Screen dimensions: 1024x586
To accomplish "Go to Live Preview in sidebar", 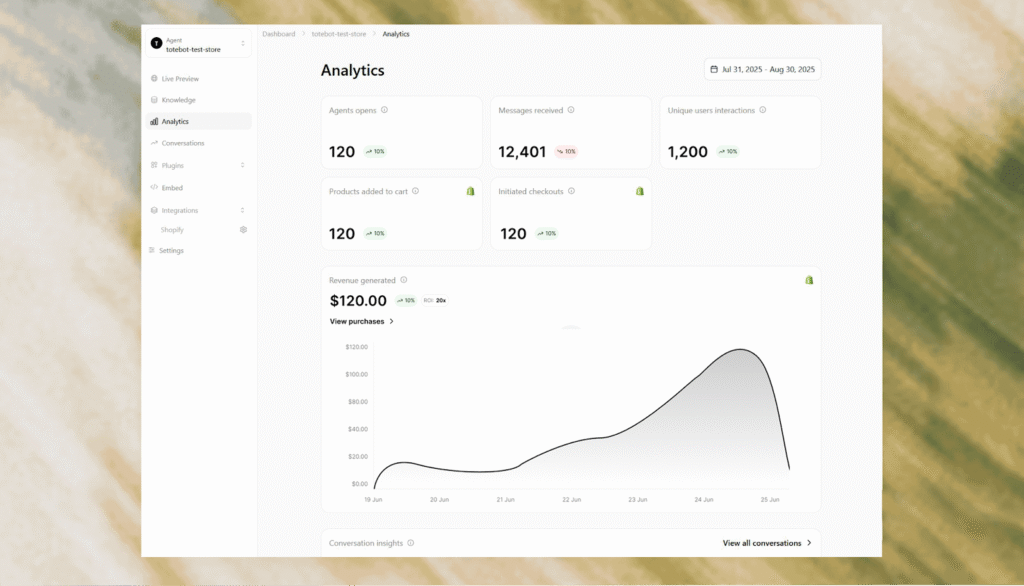I will tap(180, 78).
